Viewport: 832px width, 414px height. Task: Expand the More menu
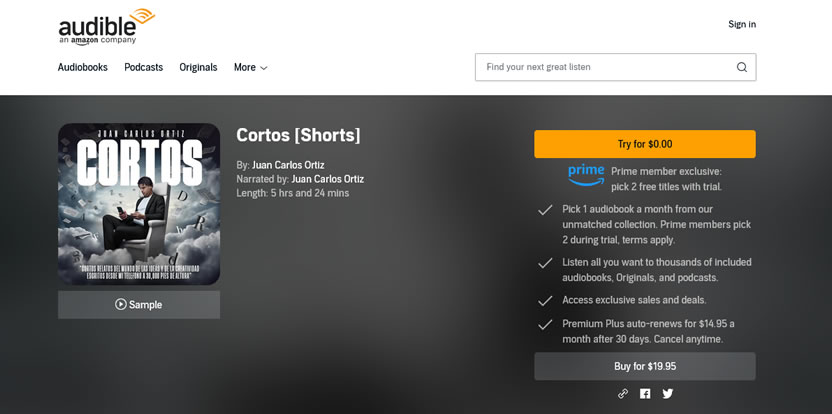250,67
